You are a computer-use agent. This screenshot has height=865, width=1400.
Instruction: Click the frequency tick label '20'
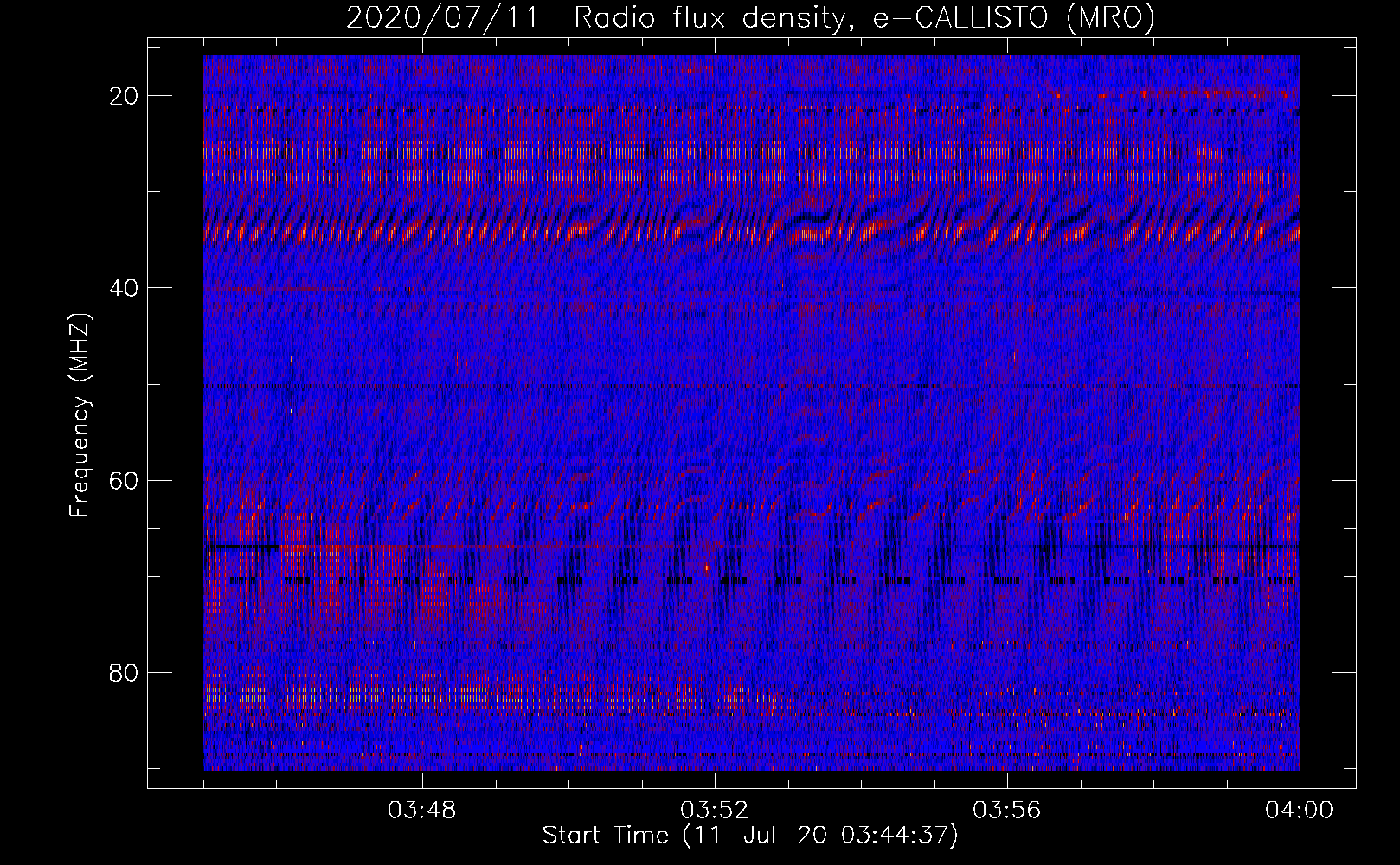coord(124,96)
